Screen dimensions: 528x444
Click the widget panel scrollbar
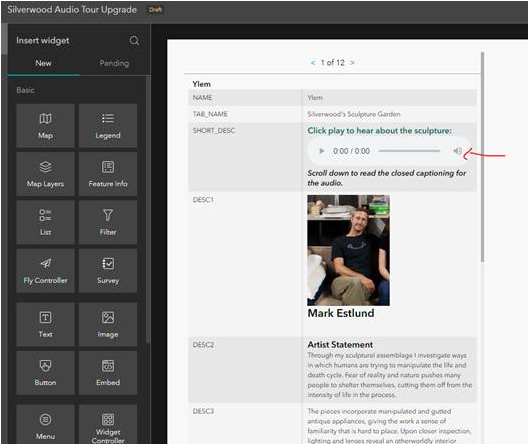148,209
